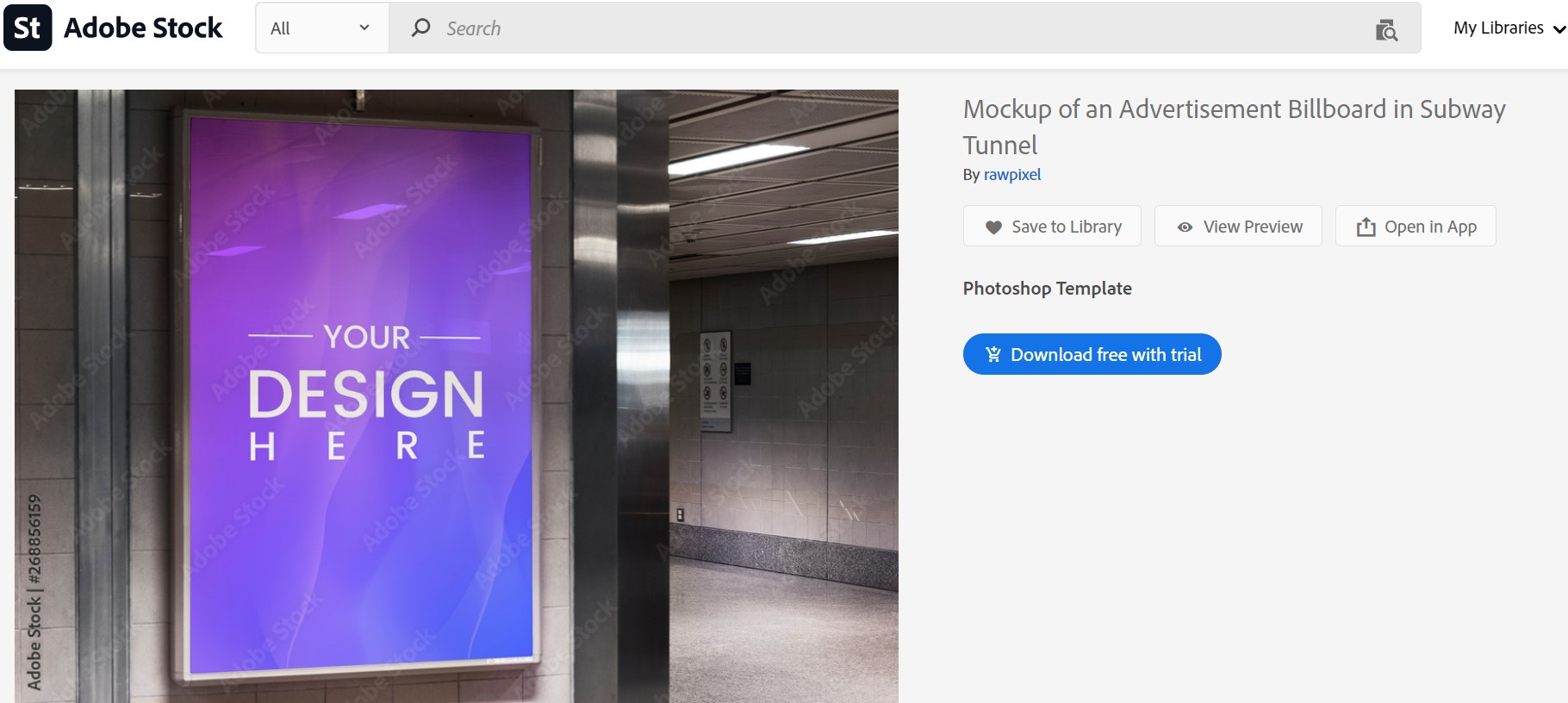Choose the Open in App button label
This screenshot has height=703, width=1568.
pyautogui.click(x=1430, y=227)
